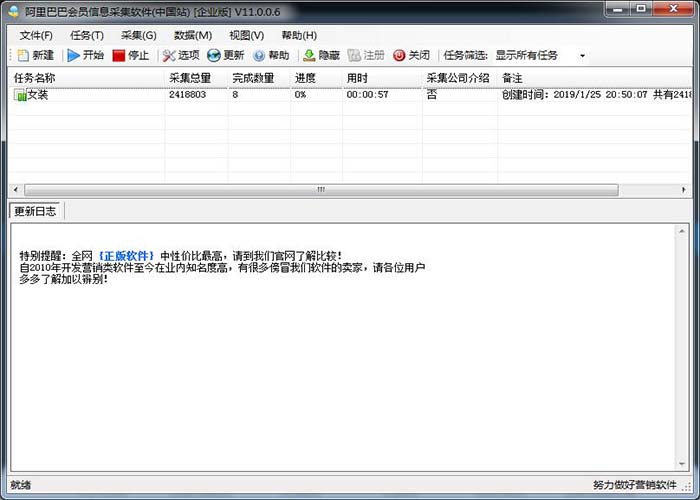Sort by 采集总量 column header
This screenshot has height=500, width=700.
[196, 78]
